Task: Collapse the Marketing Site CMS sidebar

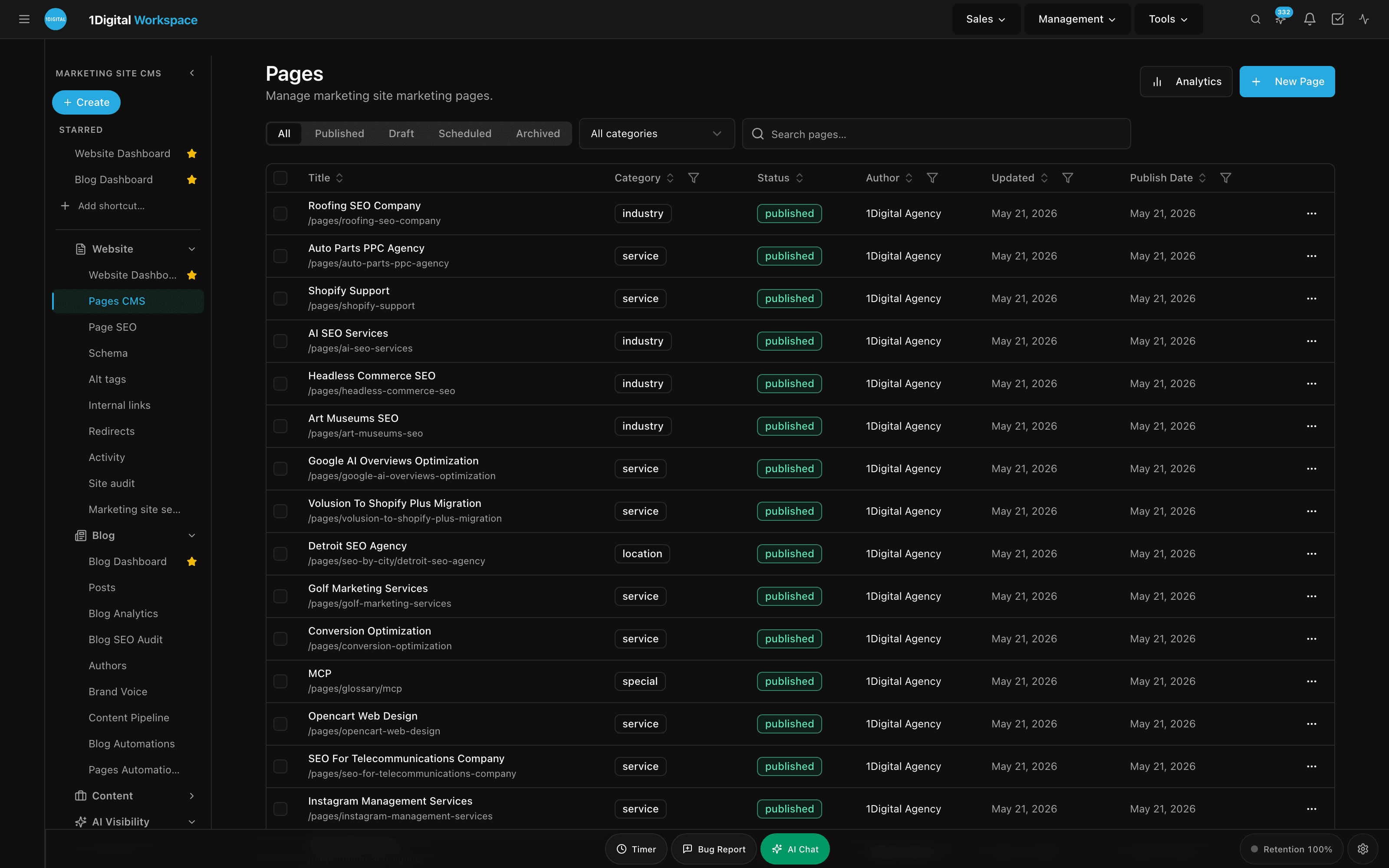Action: (x=192, y=73)
